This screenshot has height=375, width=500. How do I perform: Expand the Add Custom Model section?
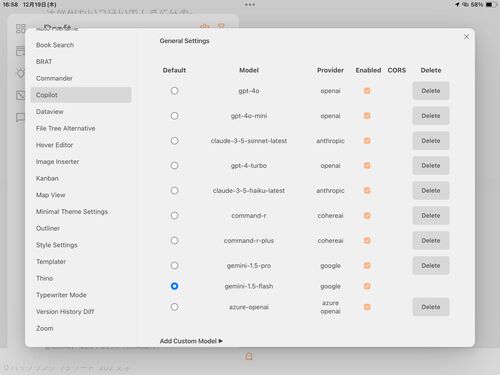[191, 341]
